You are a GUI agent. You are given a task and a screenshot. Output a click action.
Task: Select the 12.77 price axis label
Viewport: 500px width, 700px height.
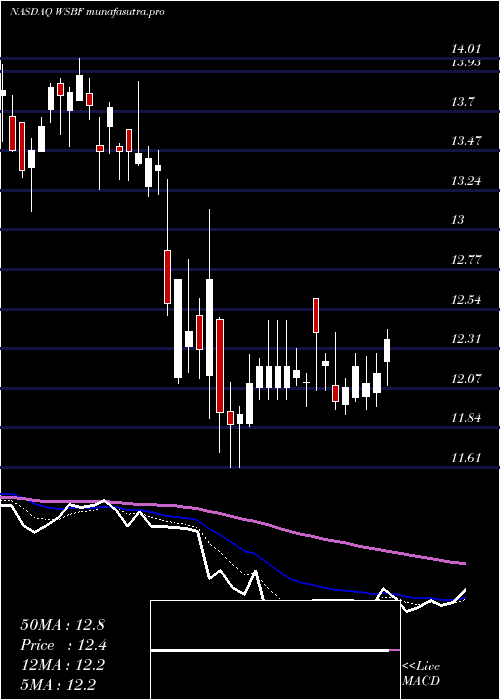click(x=466, y=260)
